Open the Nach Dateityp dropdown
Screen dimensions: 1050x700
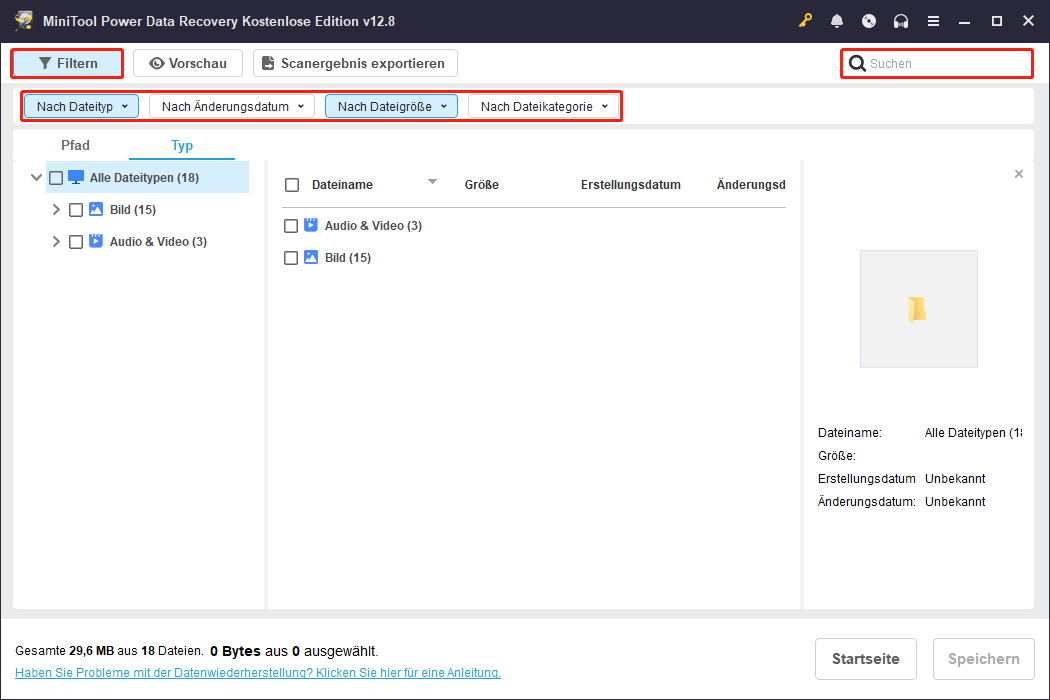[x=80, y=105]
